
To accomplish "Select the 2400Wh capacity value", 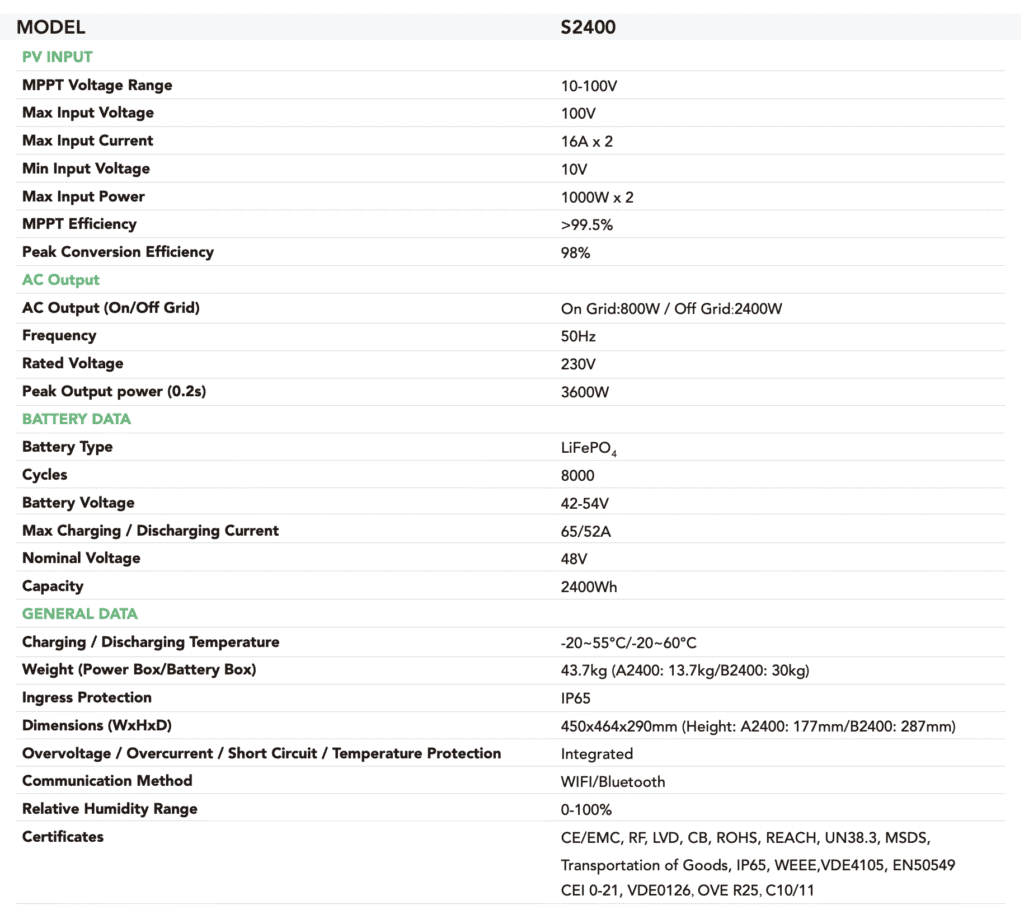I will [x=589, y=587].
